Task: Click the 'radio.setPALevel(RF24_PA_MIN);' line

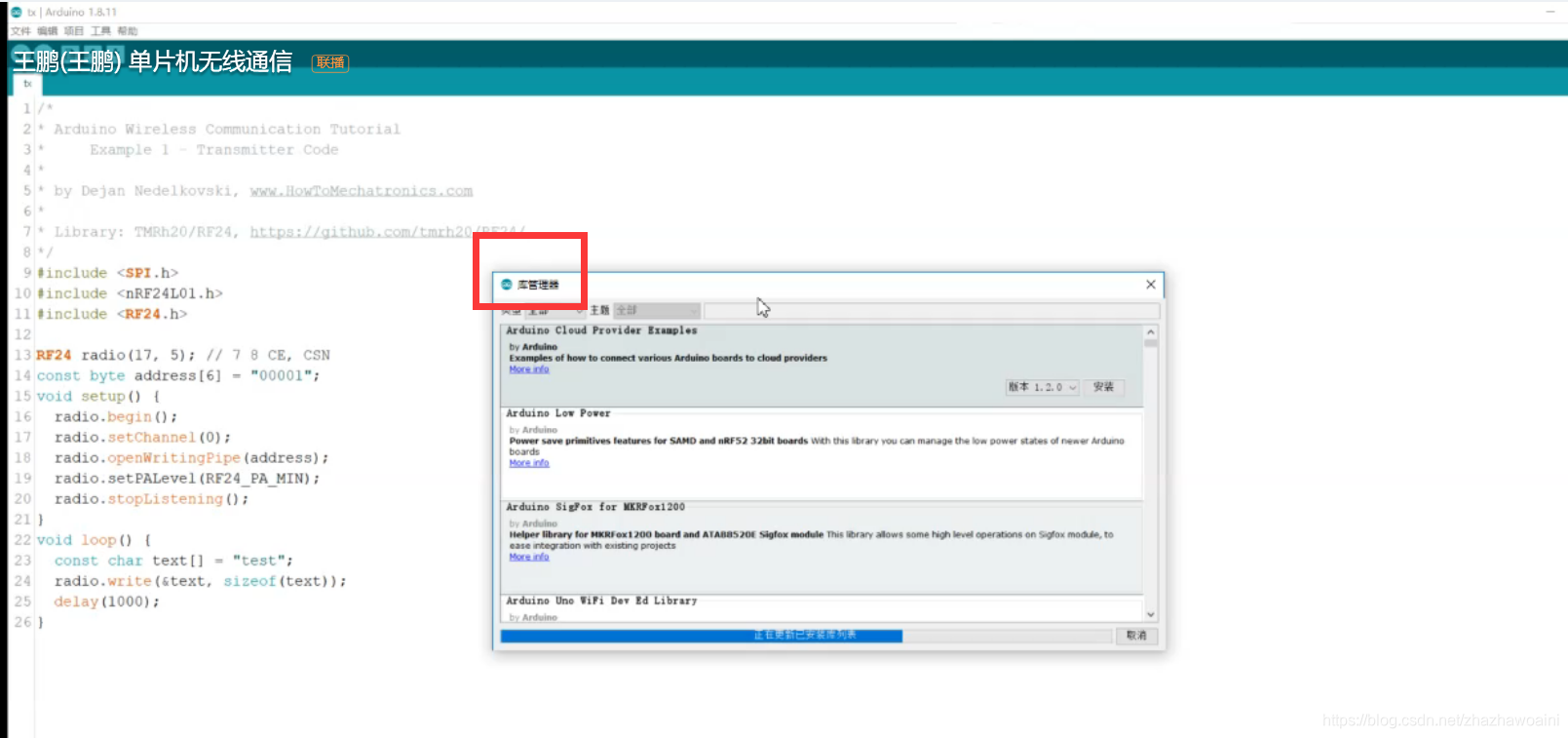Action: [x=187, y=478]
